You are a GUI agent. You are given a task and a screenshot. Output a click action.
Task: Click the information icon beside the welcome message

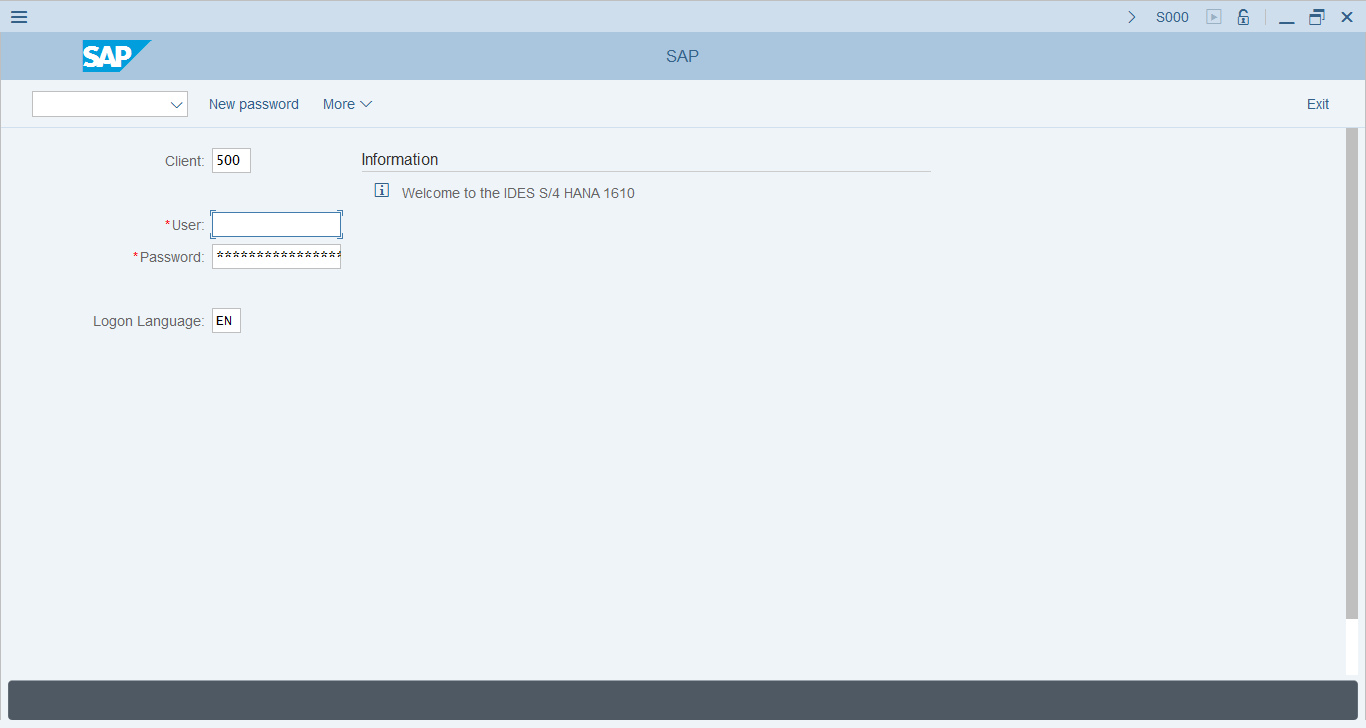tap(381, 190)
